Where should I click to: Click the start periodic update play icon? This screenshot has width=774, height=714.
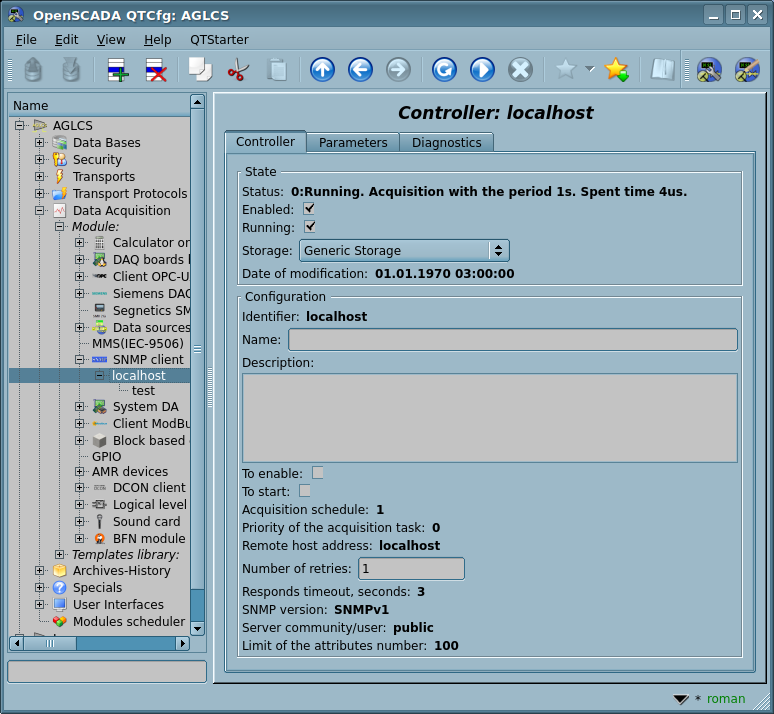482,70
